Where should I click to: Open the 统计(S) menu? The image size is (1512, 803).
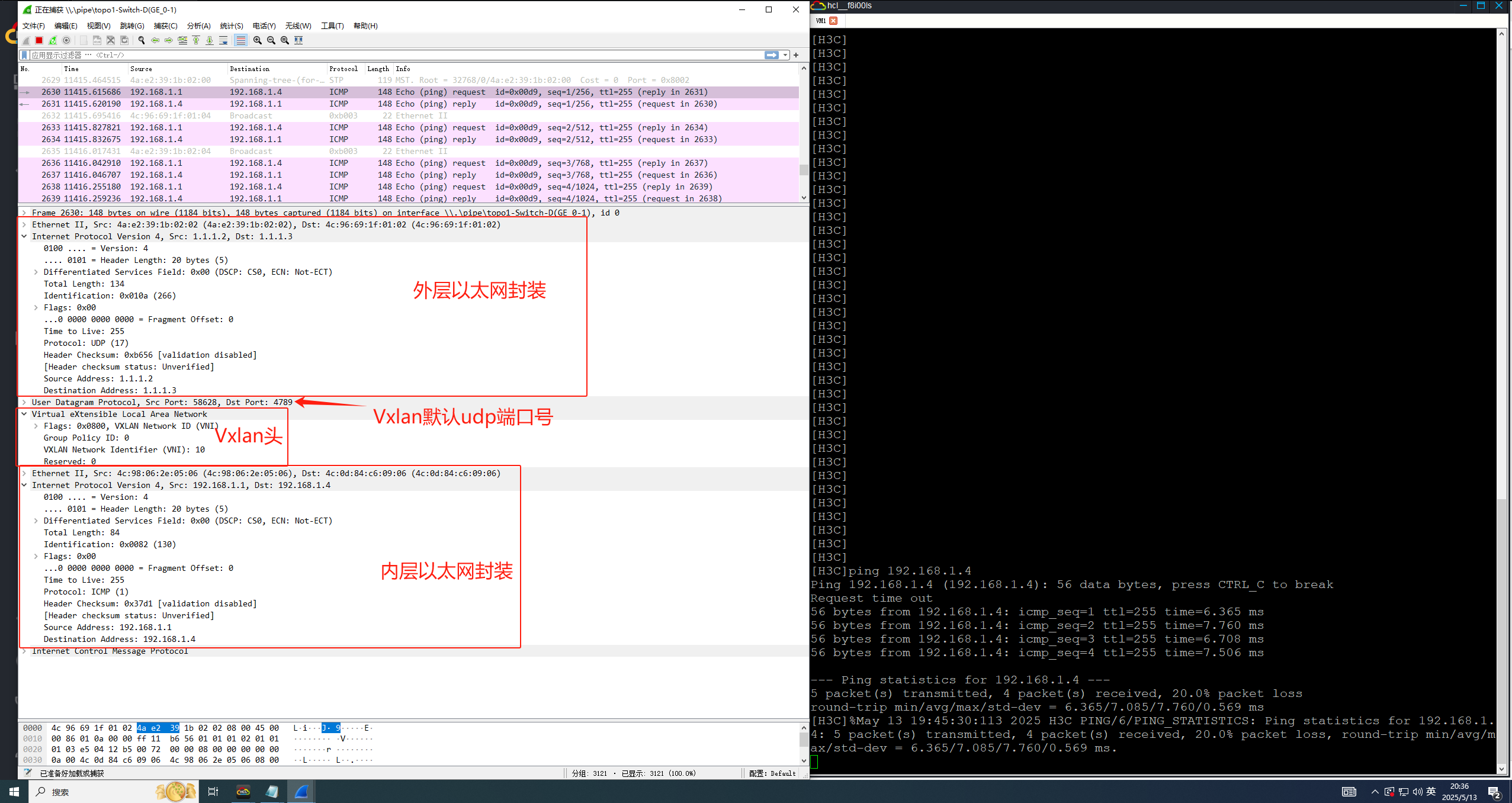point(231,26)
